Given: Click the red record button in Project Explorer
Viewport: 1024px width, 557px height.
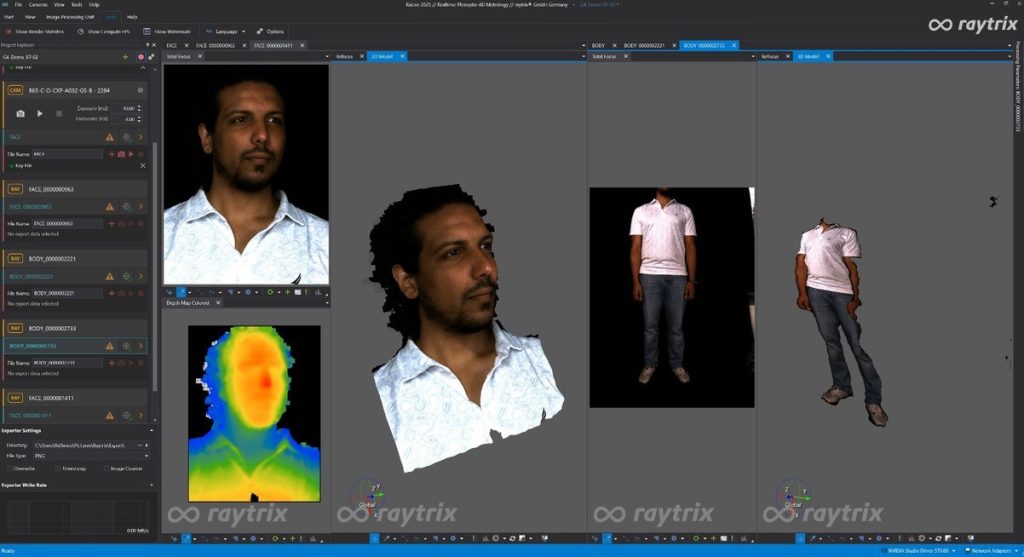Looking at the screenshot, I should click(140, 57).
